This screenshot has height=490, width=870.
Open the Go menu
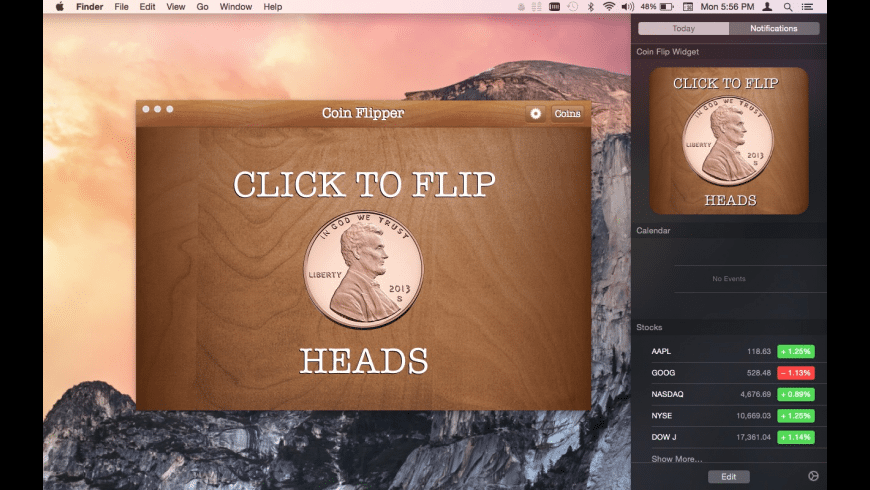[202, 6]
